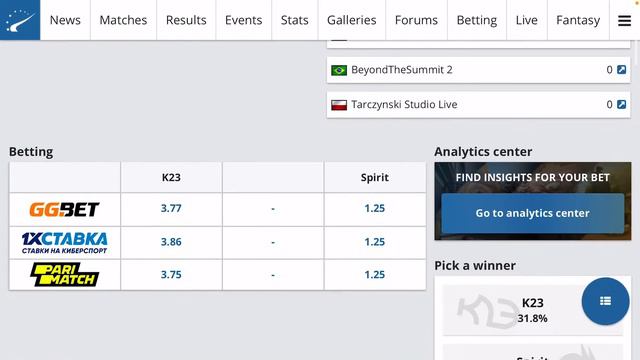
Task: Open external link icon for Tarczynski Studio Live
Action: pos(621,104)
